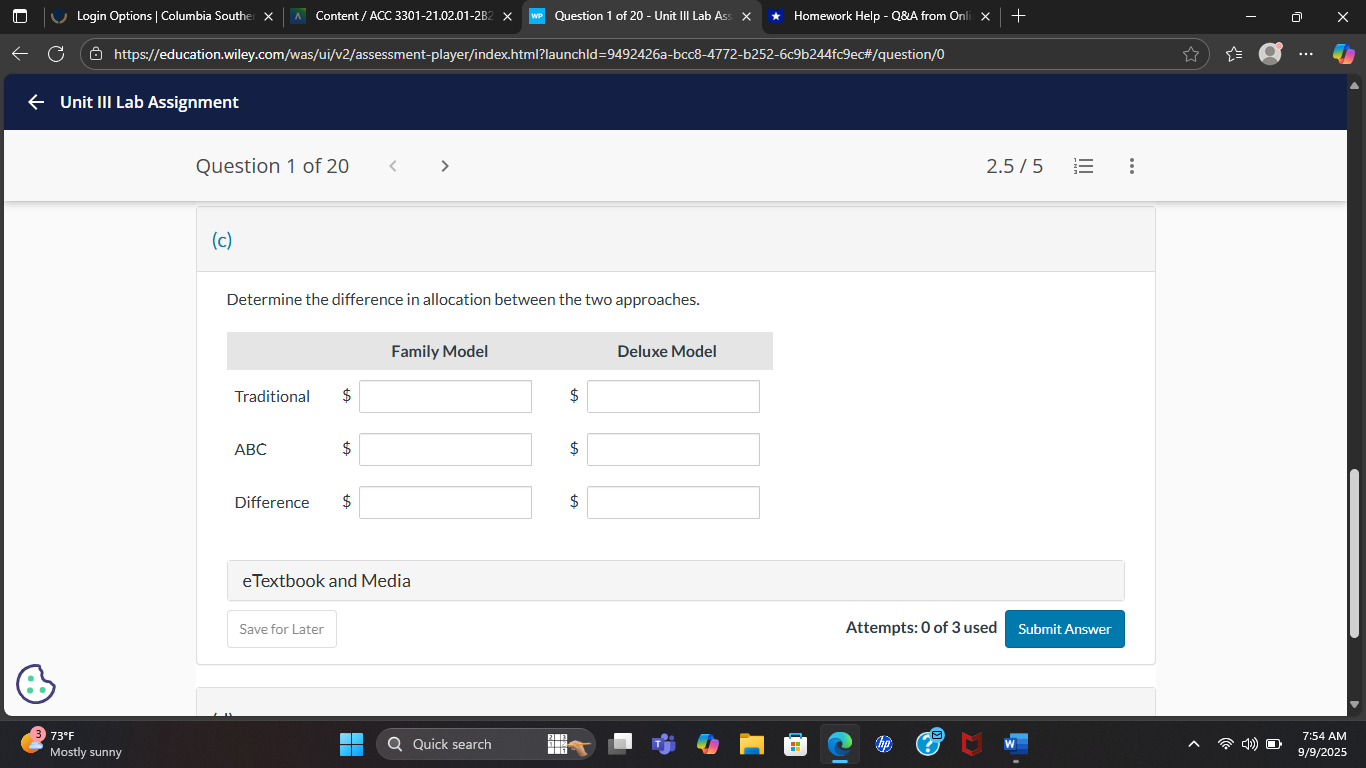Switch to Homework Help Q&A tab

[x=879, y=16]
